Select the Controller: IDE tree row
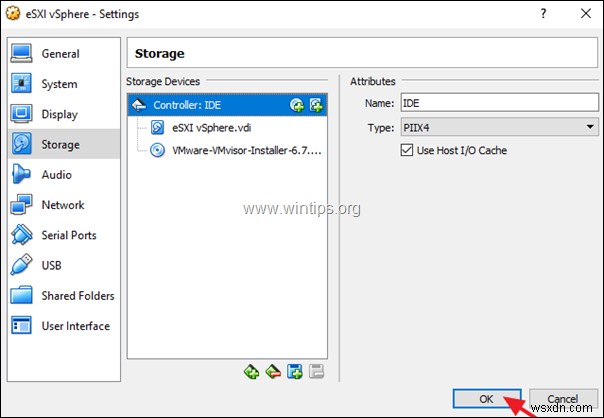 click(227, 105)
